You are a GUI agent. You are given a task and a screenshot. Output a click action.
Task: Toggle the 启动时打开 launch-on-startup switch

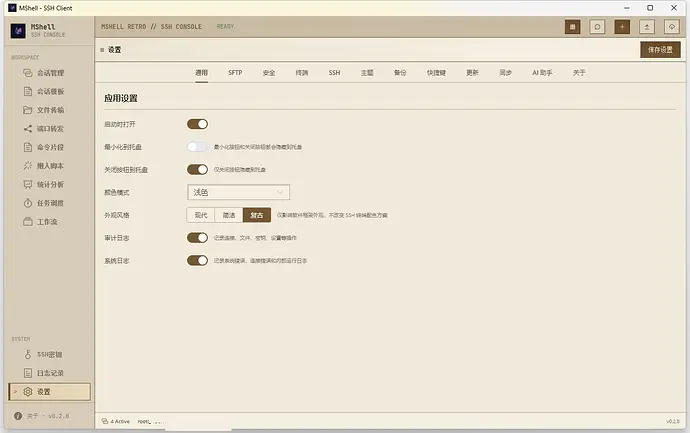(197, 124)
